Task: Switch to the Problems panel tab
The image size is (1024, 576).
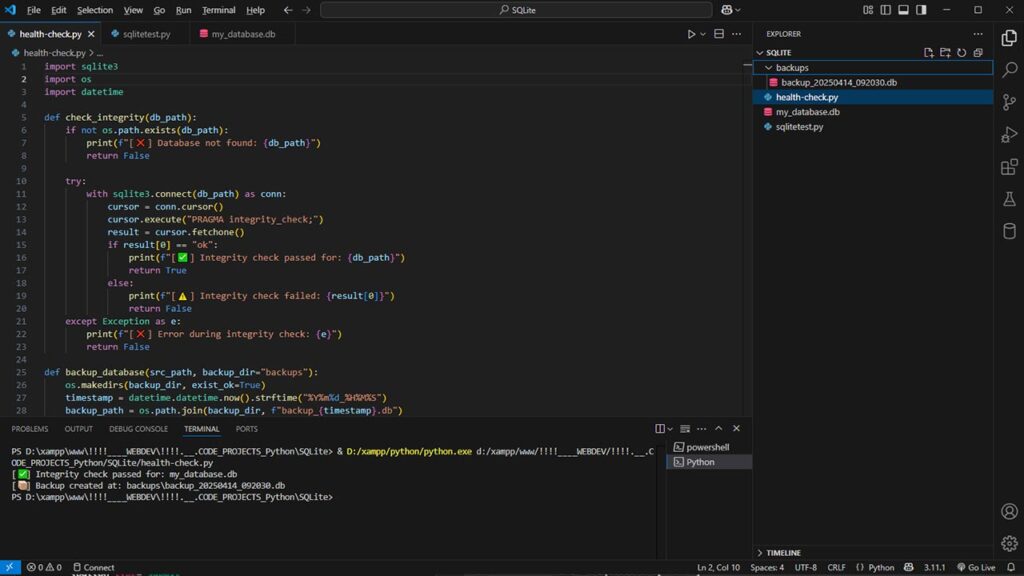Action: [29, 429]
